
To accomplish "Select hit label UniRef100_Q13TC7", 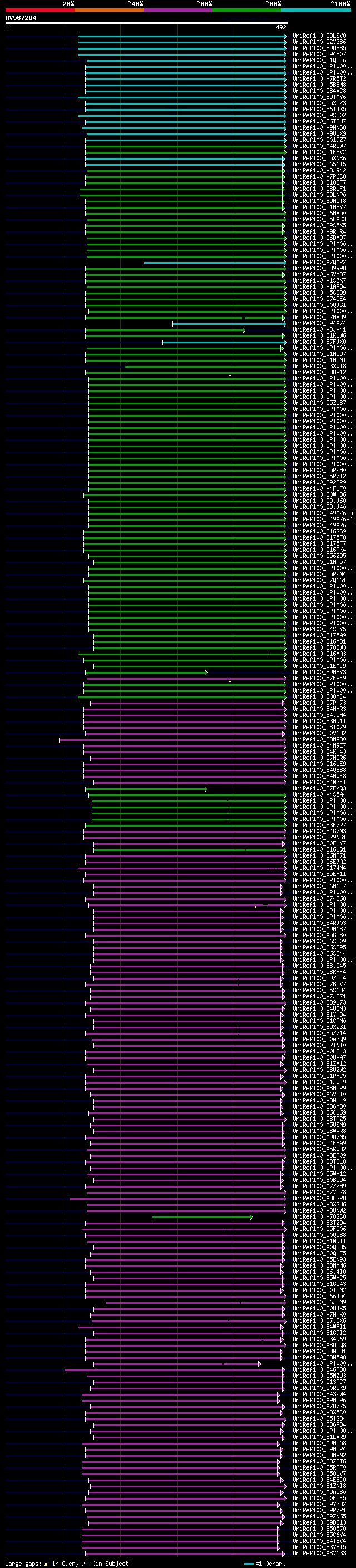I will 319,1382.
